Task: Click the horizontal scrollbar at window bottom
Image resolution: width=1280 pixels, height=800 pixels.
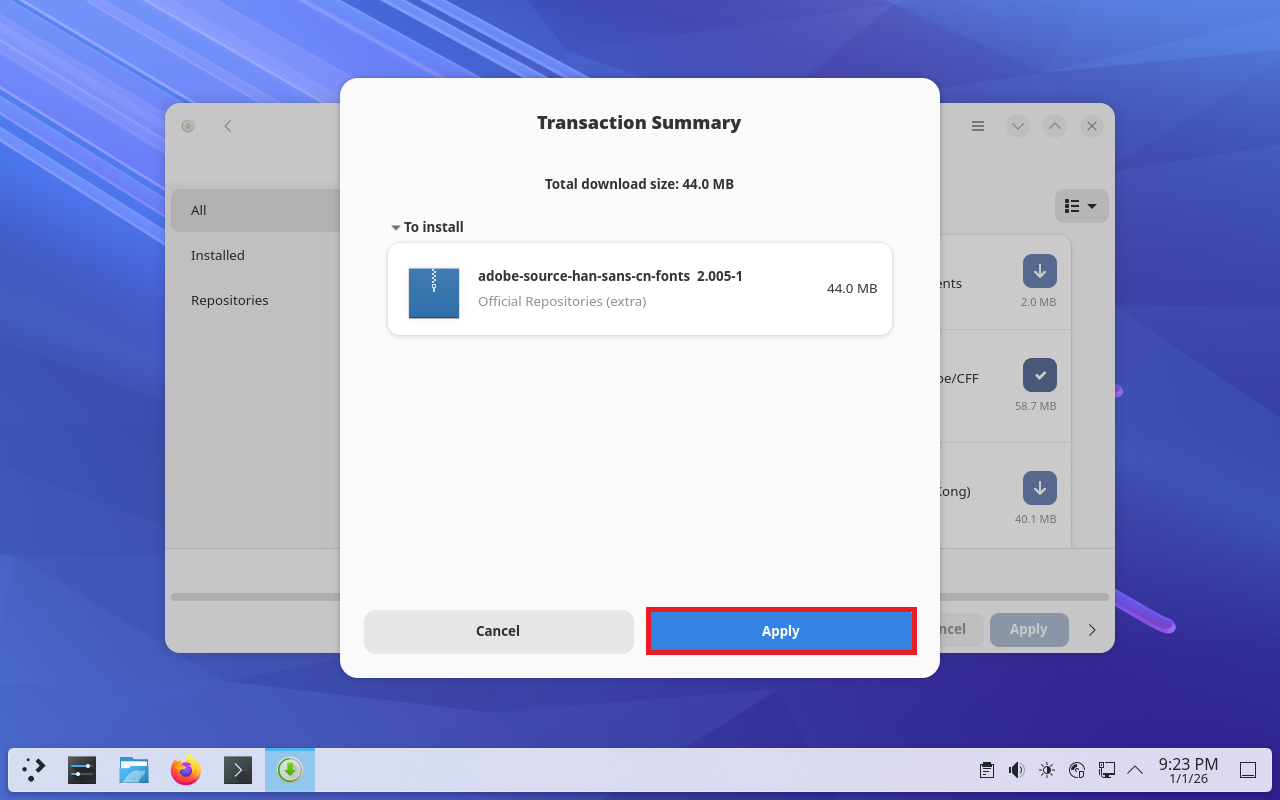Action: pos(255,597)
